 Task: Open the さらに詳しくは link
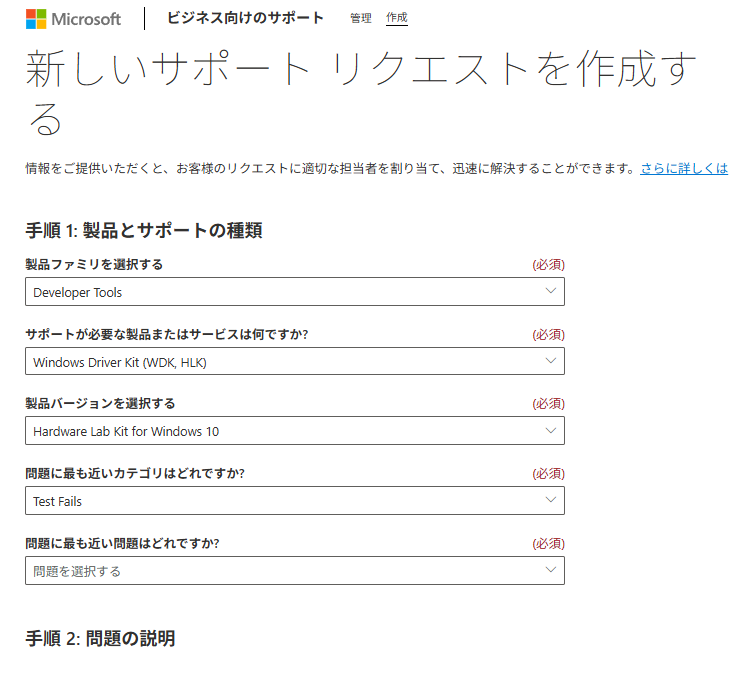(x=684, y=168)
